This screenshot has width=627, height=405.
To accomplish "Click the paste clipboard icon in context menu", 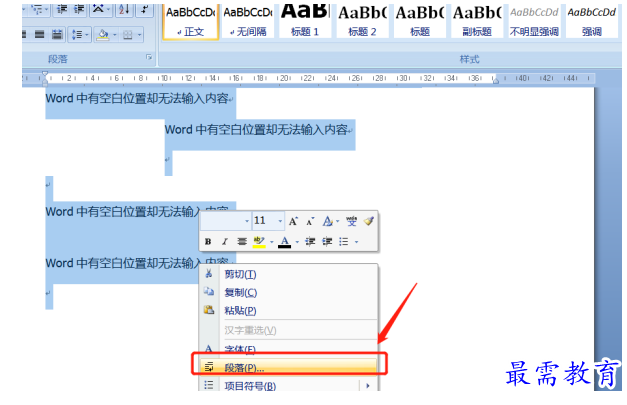I will click(209, 310).
